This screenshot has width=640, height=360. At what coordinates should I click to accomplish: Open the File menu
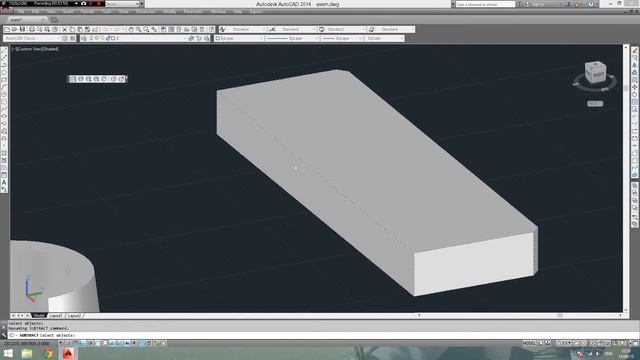tap(21, 12)
